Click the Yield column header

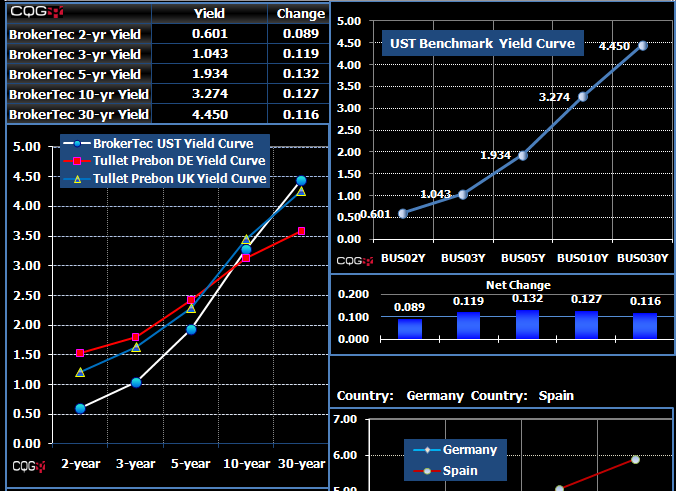(x=209, y=13)
